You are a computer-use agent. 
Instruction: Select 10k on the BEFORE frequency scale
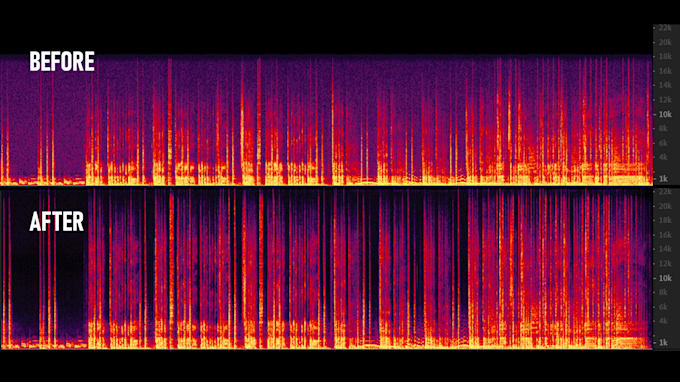click(x=665, y=114)
